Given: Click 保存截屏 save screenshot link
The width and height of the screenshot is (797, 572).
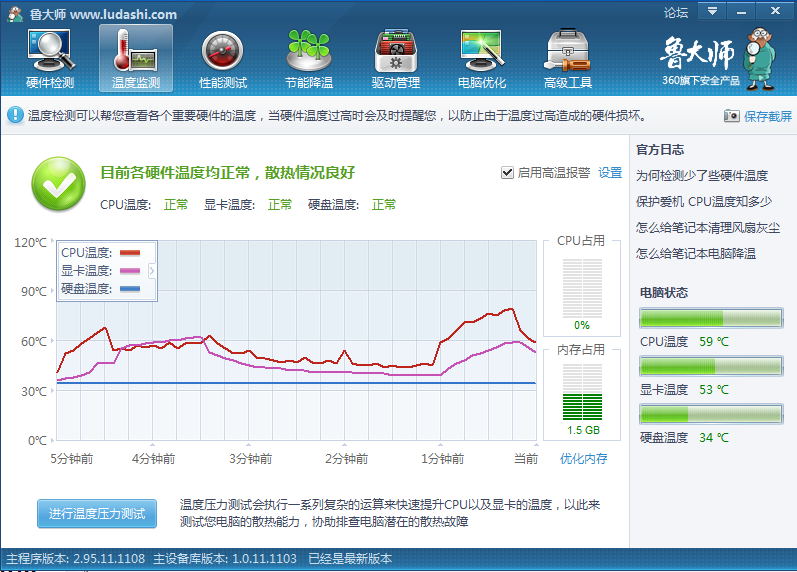Looking at the screenshot, I should coord(768,116).
